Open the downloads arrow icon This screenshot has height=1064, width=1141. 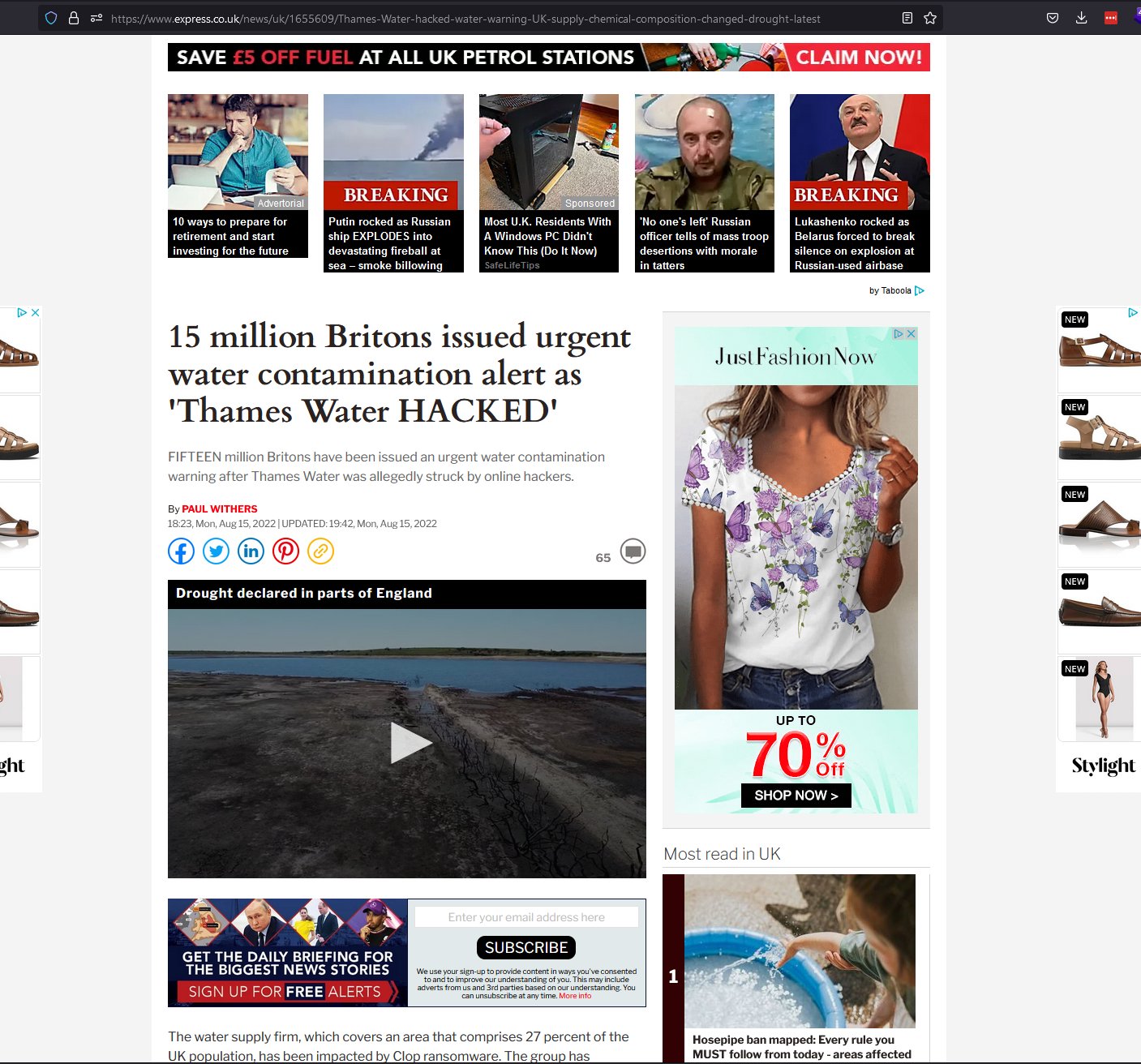(x=1081, y=18)
